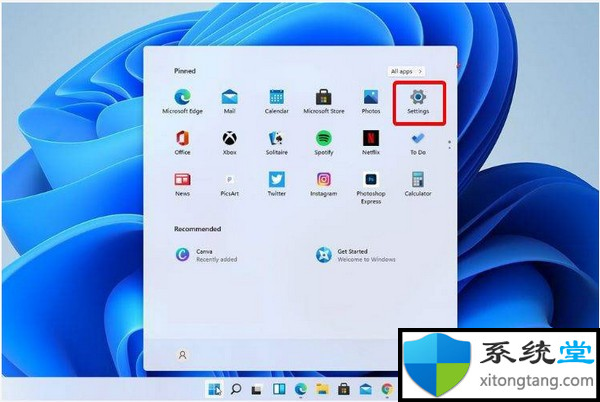Launch the Office app
The height and width of the screenshot is (402, 600).
coord(183,143)
